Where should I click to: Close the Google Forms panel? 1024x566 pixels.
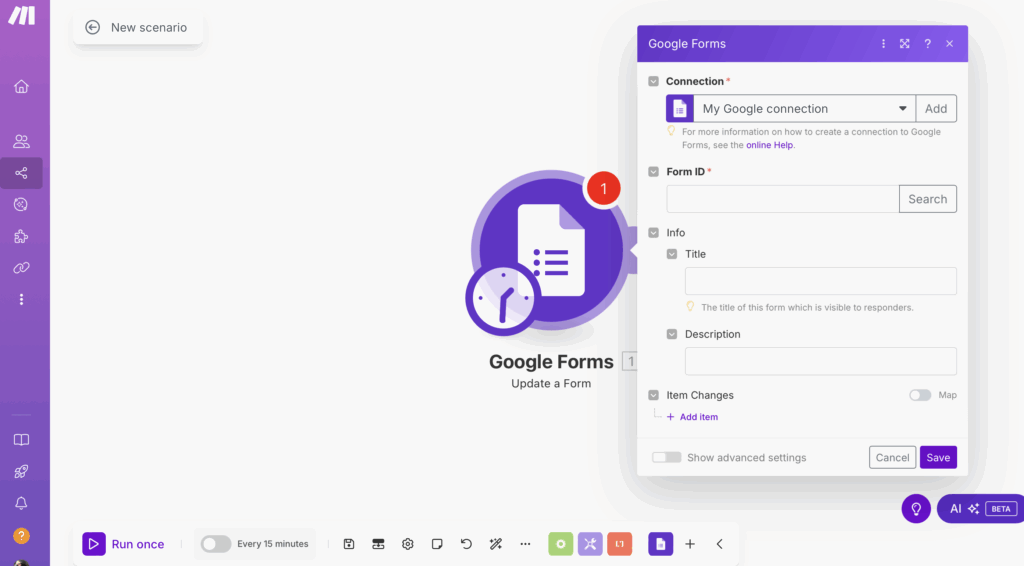pyautogui.click(x=950, y=44)
